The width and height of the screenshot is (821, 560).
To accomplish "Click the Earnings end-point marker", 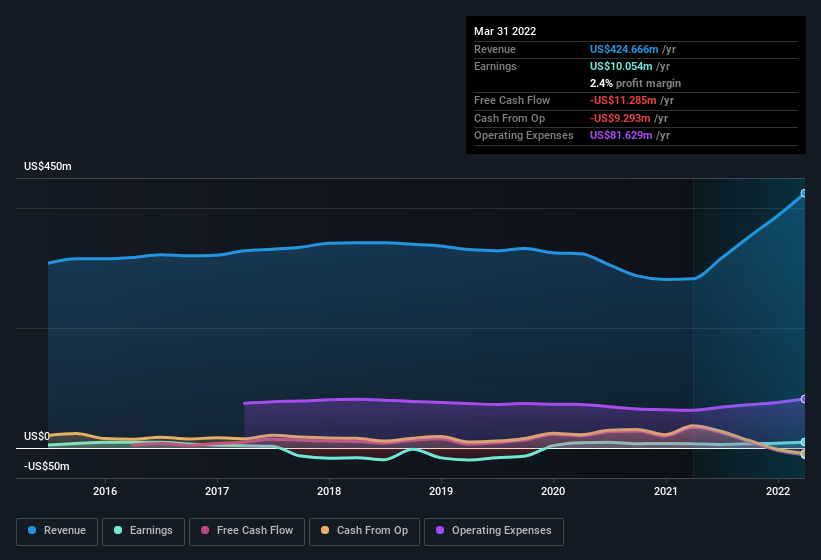I will pos(804,442).
